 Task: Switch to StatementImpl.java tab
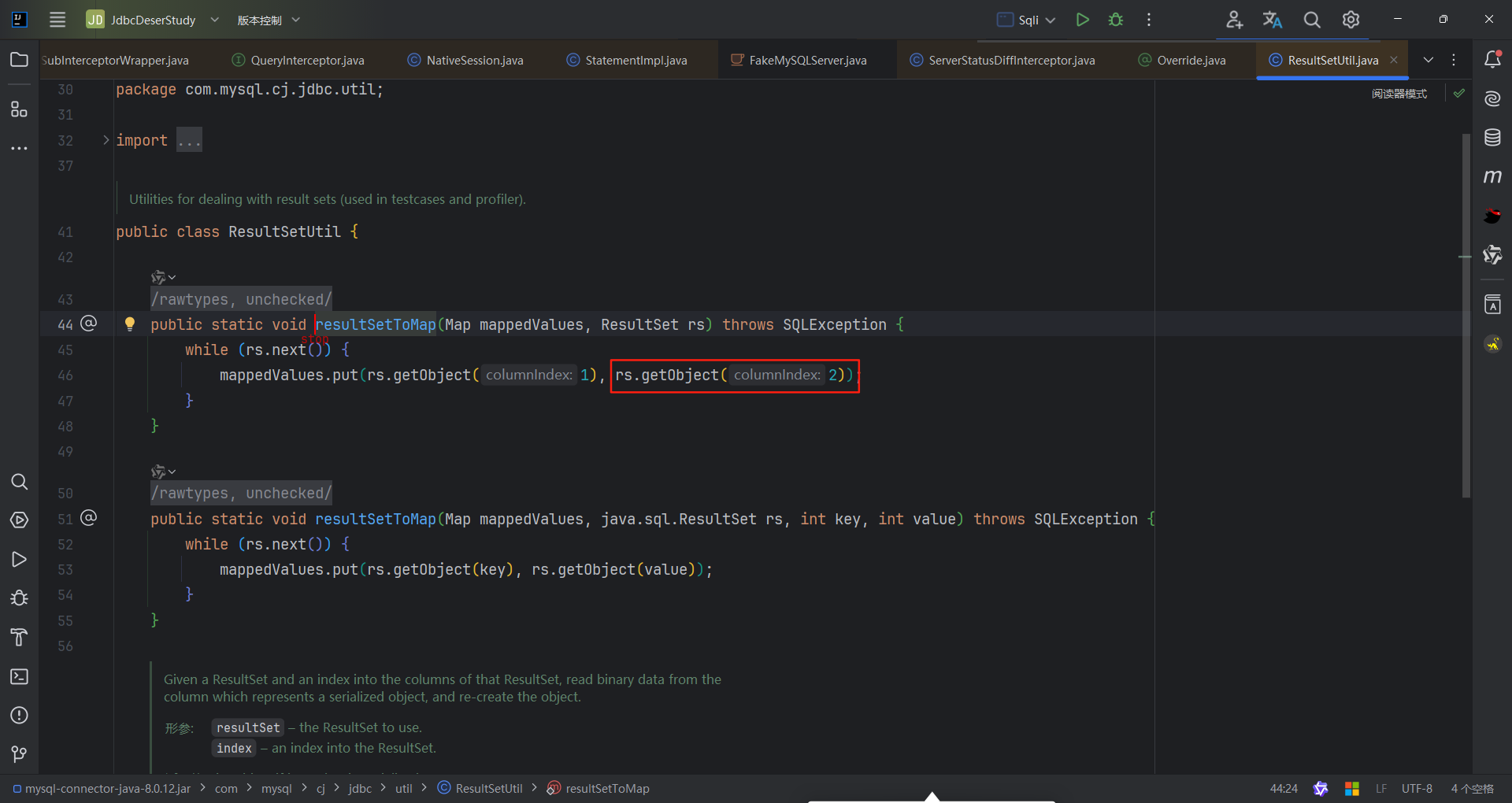pos(627,60)
